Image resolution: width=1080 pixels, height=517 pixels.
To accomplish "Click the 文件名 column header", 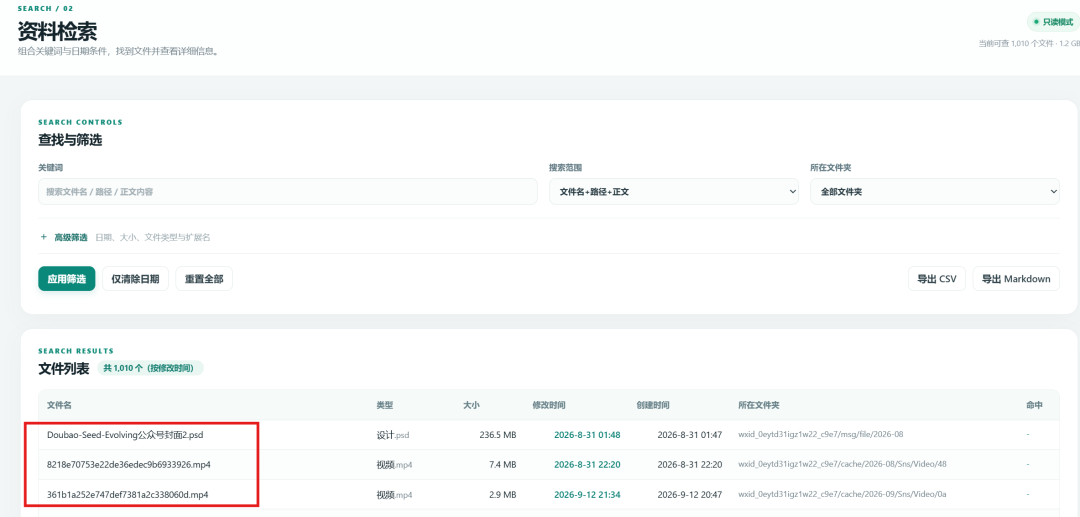I will (x=59, y=405).
